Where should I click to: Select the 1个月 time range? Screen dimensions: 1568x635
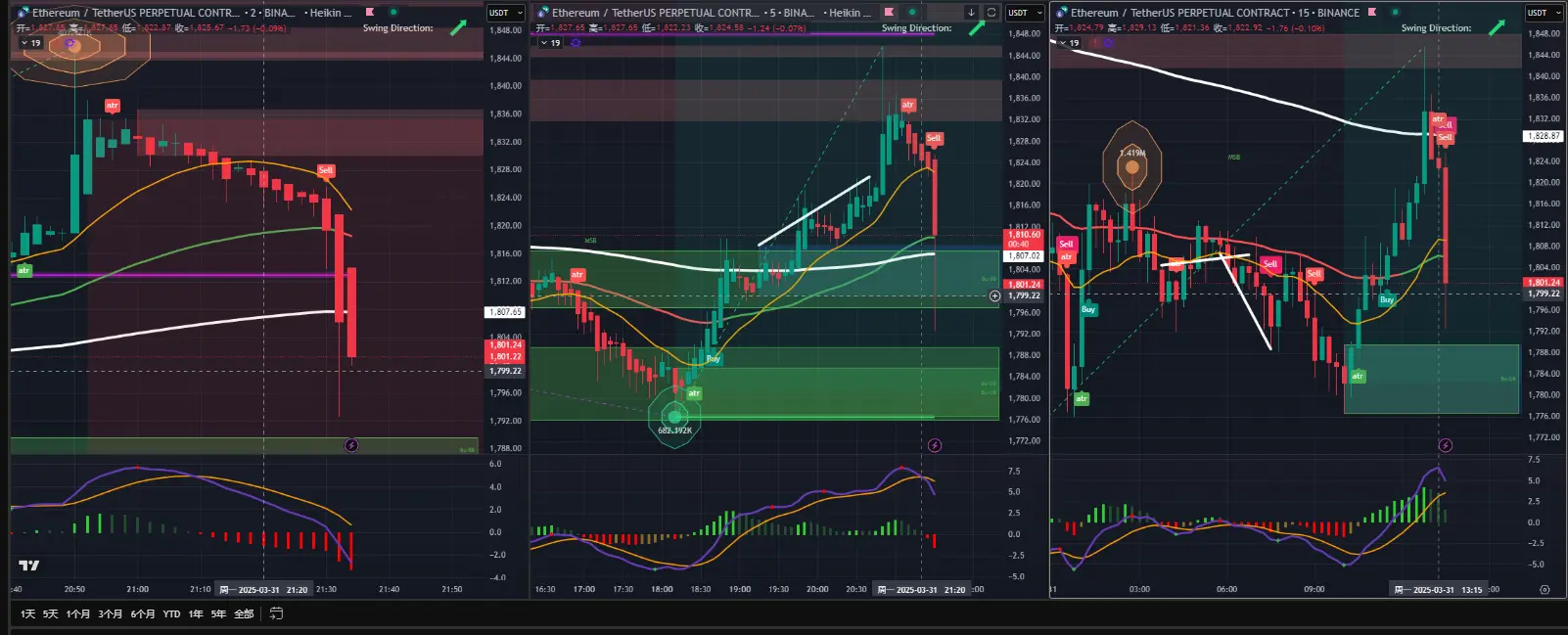78,614
